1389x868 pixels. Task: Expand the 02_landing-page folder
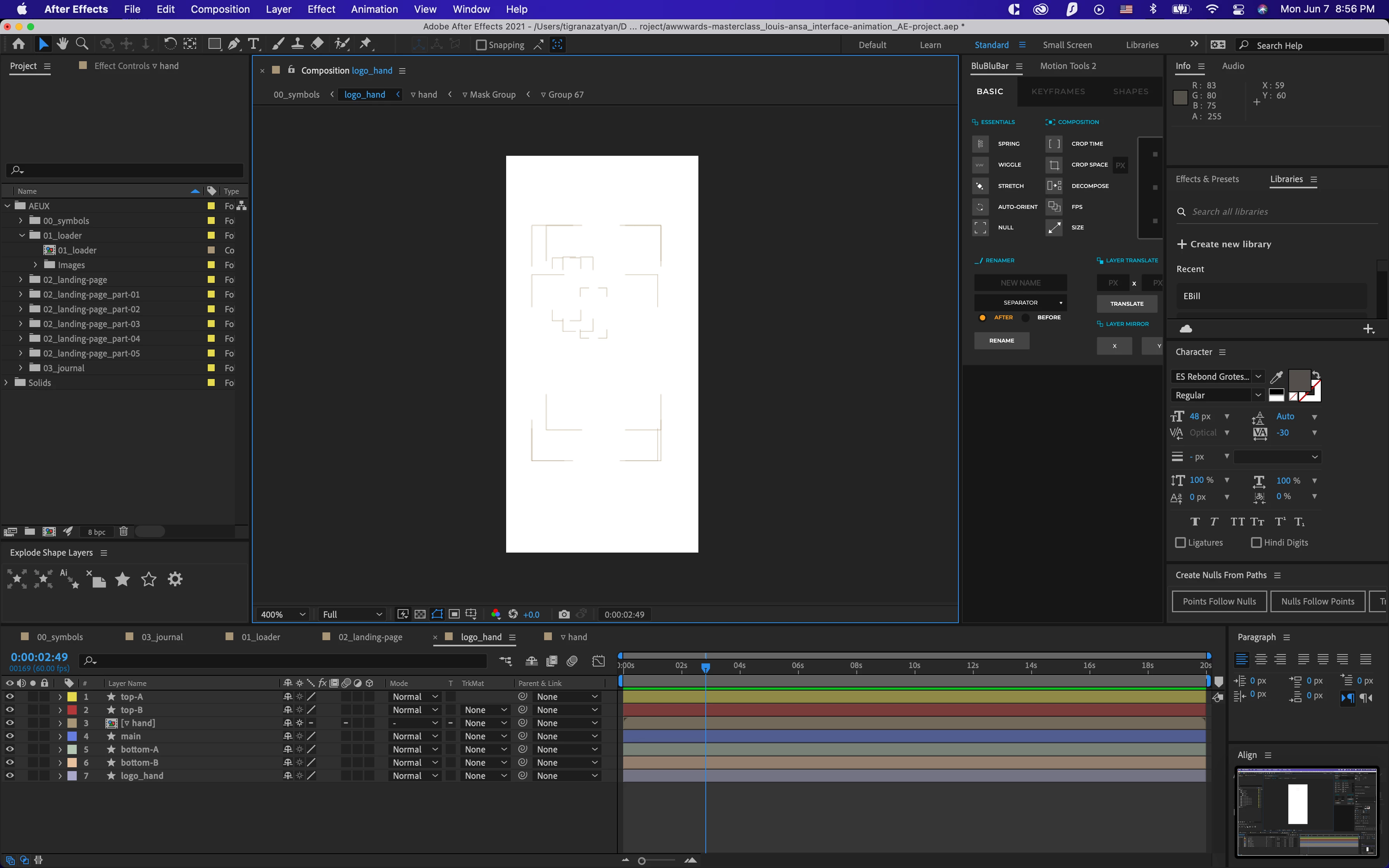click(21, 279)
